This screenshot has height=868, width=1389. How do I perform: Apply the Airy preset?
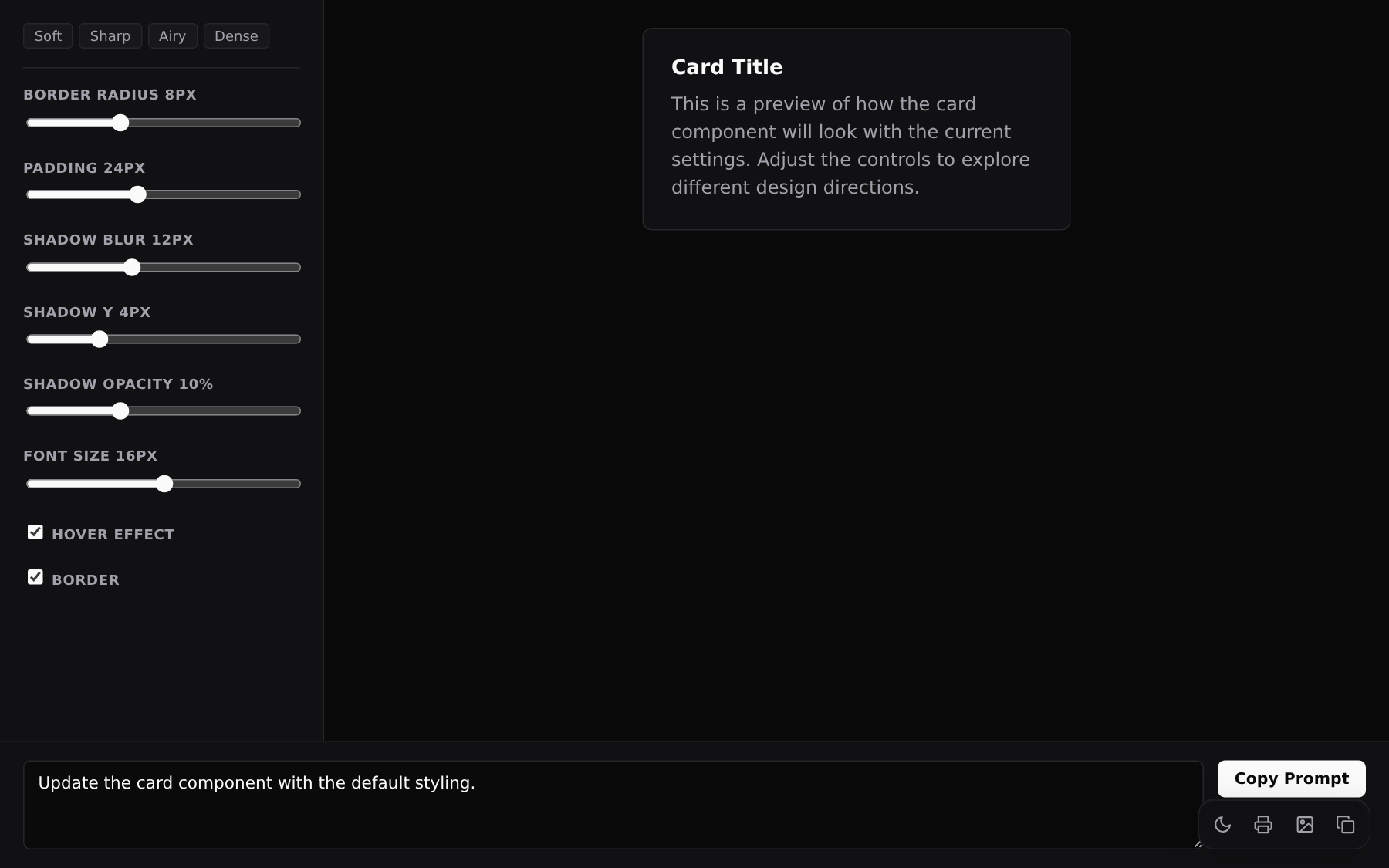[x=172, y=36]
